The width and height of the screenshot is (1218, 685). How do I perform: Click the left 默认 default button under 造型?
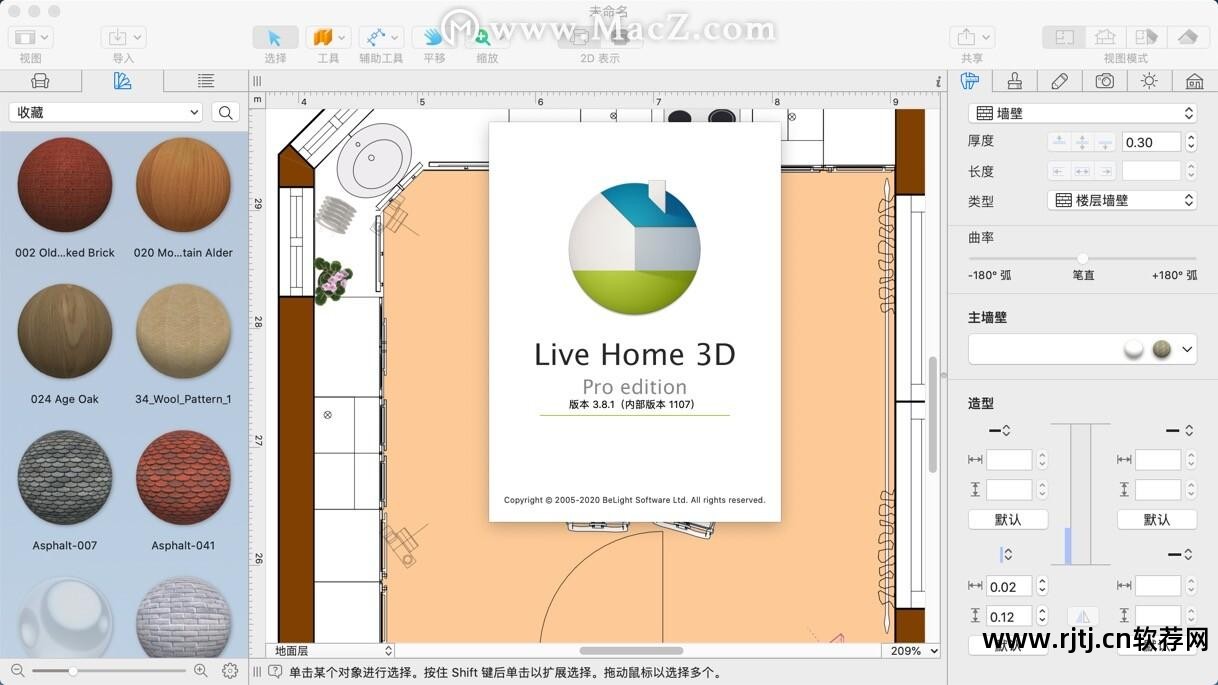pos(1008,519)
